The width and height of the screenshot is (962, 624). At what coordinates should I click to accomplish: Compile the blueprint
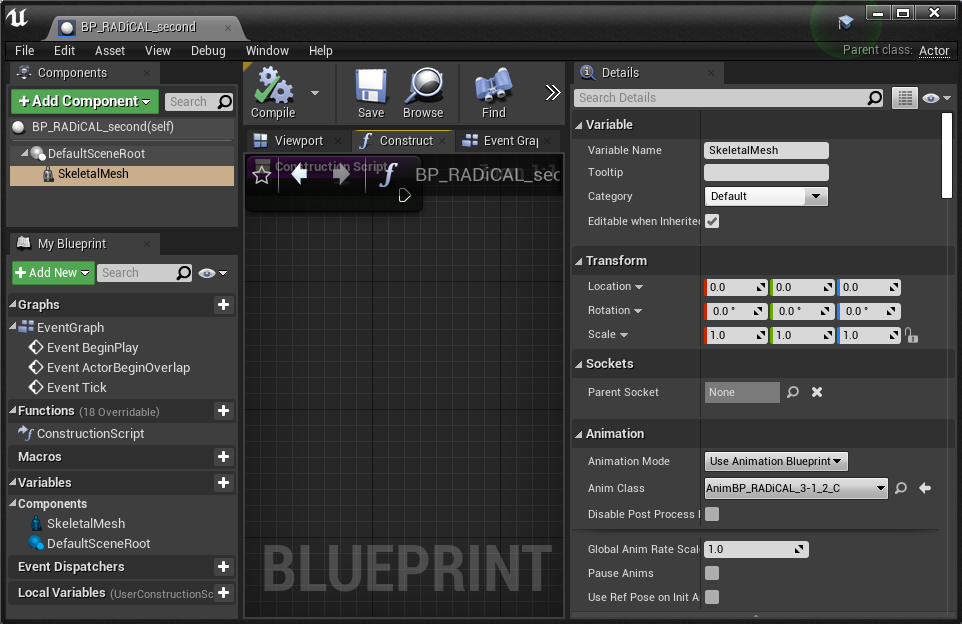272,93
